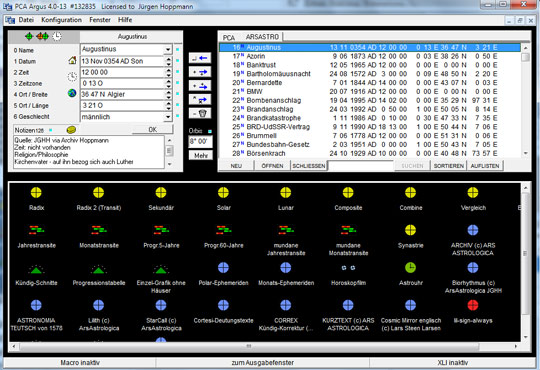Toggle the cyan marker next to Ort / Länge field

[178, 105]
